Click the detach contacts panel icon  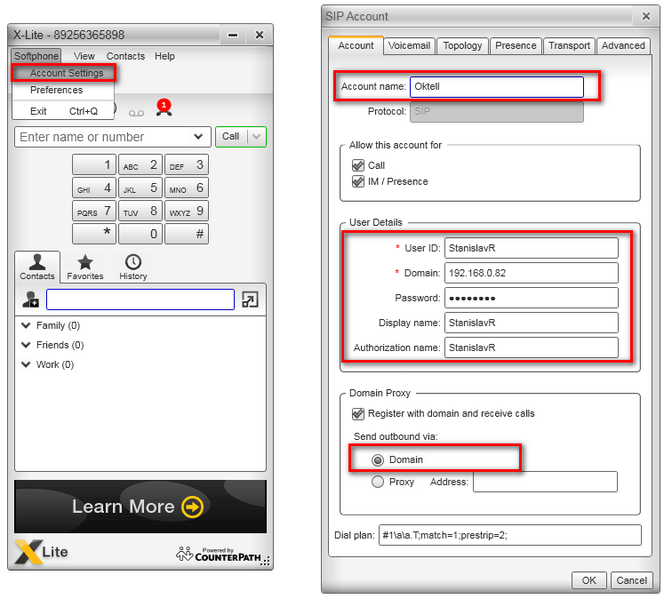(250, 299)
